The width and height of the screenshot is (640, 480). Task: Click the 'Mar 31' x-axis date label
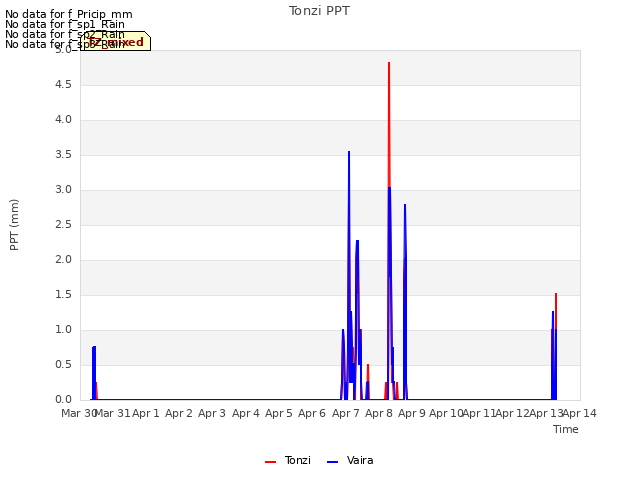(x=112, y=413)
